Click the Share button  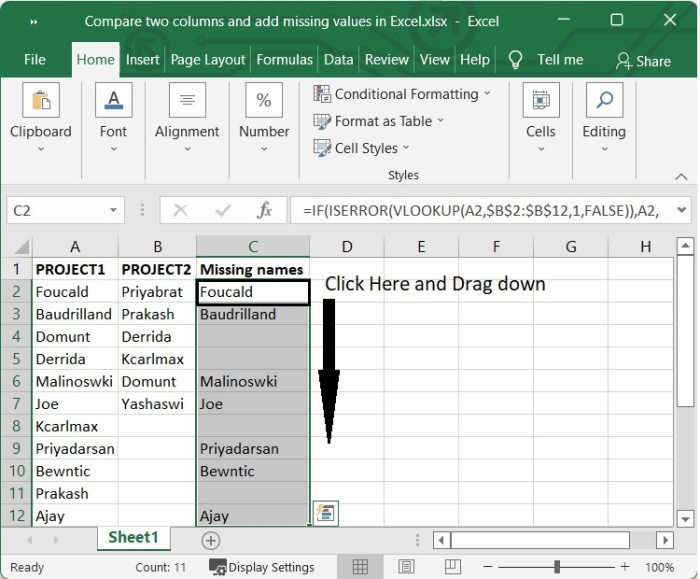click(643, 61)
